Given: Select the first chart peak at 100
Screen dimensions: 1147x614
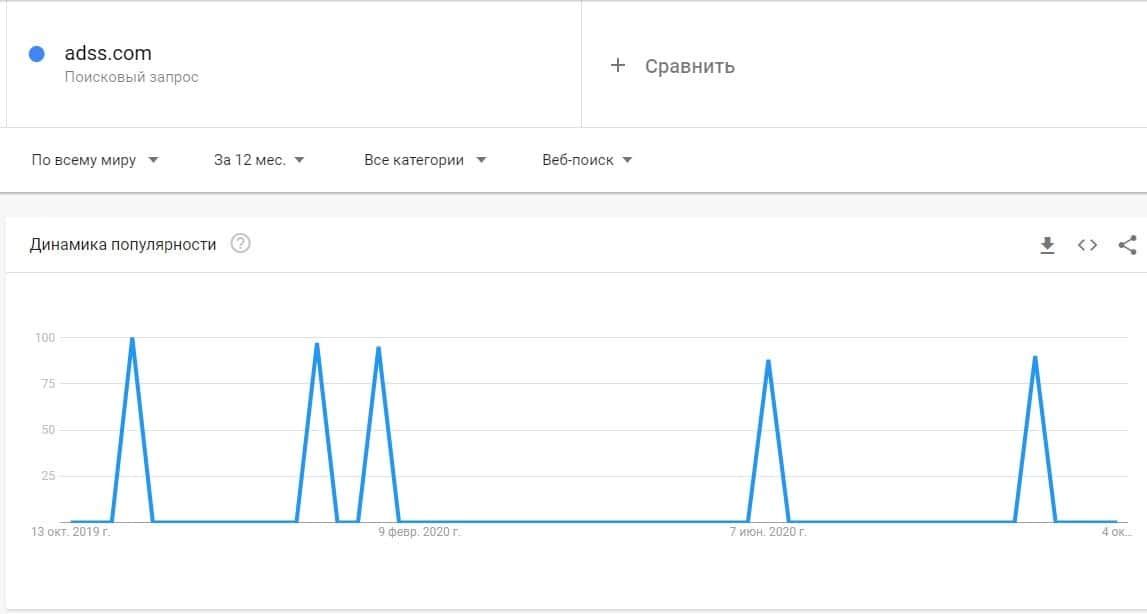Looking at the screenshot, I should point(132,339).
